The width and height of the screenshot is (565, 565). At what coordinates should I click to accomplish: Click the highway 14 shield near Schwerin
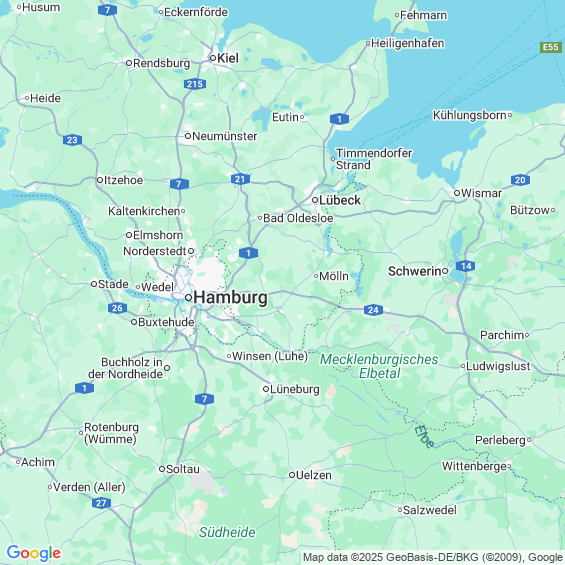[466, 266]
